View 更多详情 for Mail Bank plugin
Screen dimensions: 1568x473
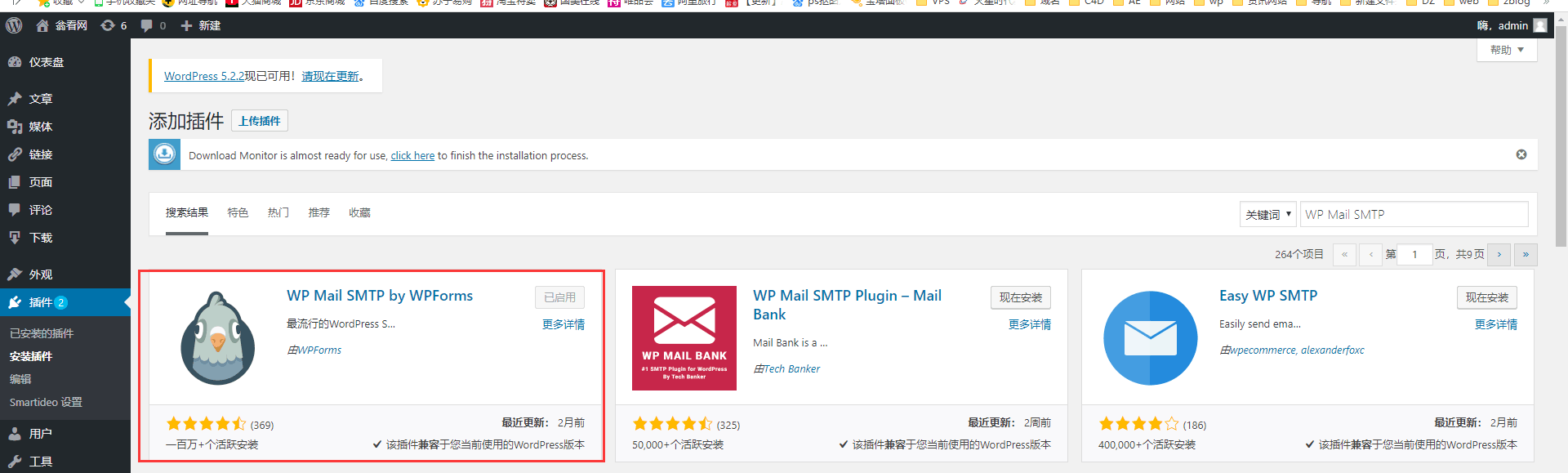(1030, 324)
